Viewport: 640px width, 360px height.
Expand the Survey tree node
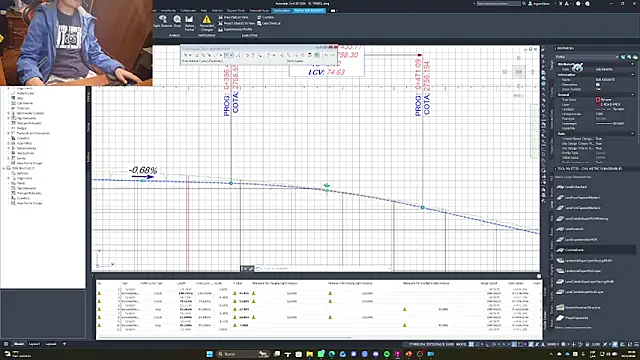click(x=9, y=158)
